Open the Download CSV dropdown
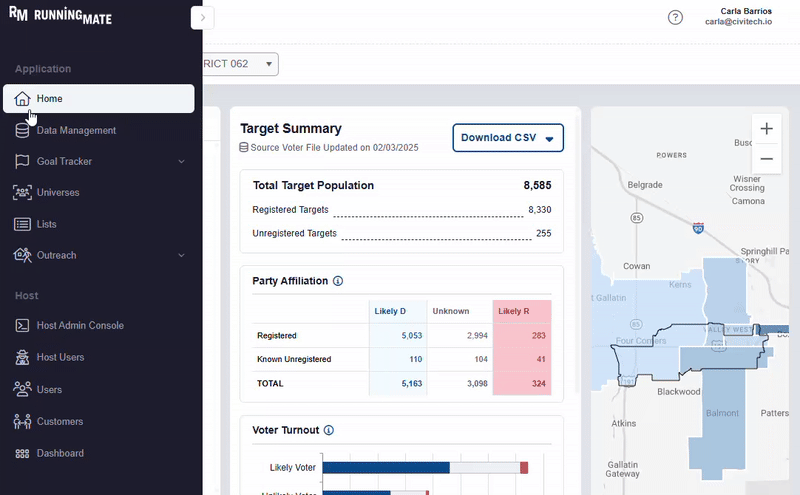Screen dimensions: 800x495 coord(508,138)
